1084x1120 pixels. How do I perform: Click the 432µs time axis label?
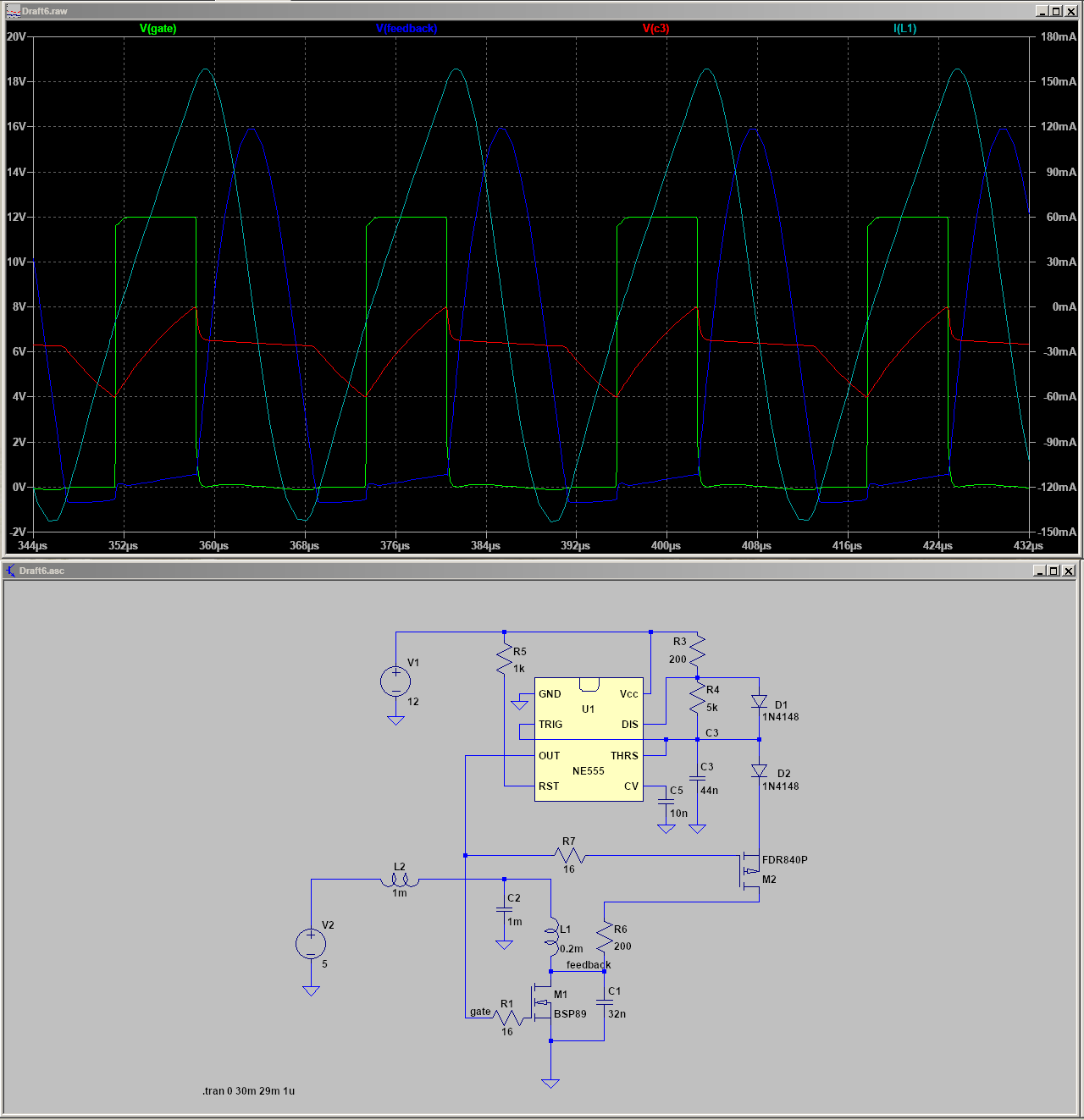coord(1028,545)
